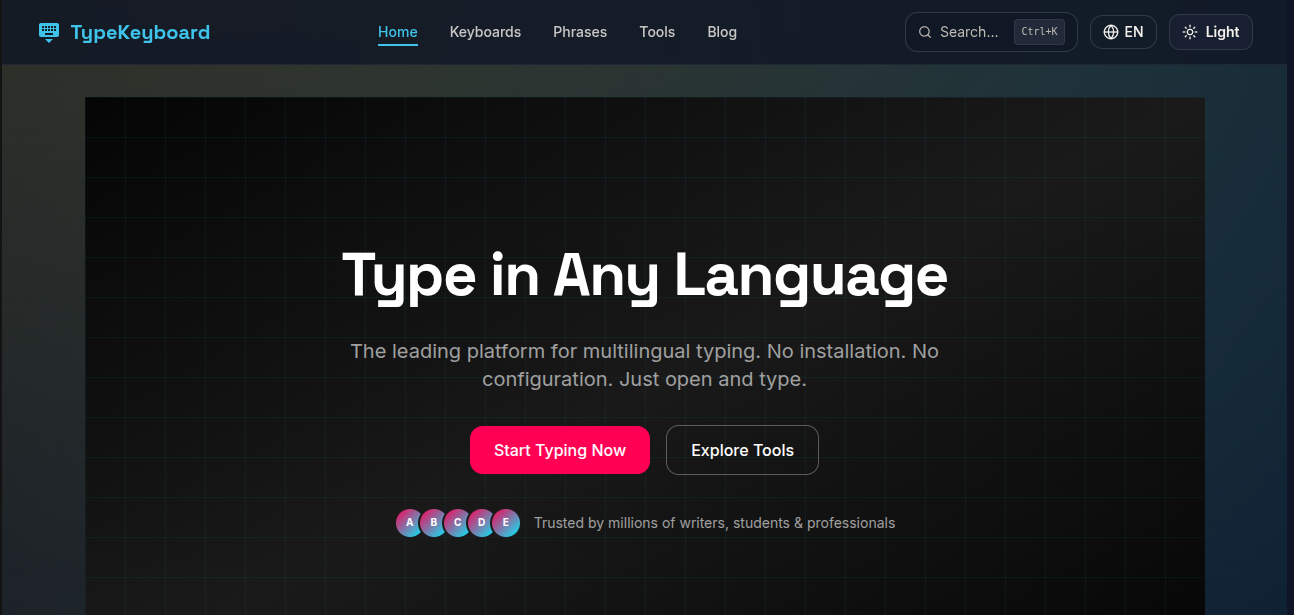Click the Explore Tools button
The image size is (1294, 615).
tap(742, 450)
